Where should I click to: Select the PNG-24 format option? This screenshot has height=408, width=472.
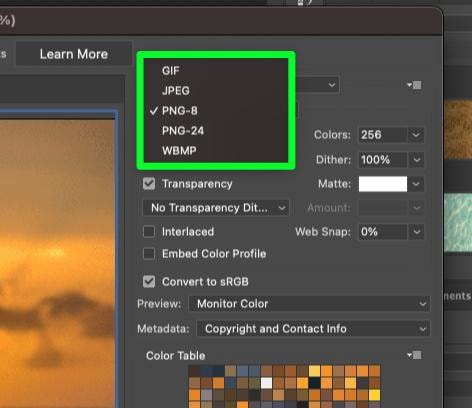pyautogui.click(x=183, y=131)
